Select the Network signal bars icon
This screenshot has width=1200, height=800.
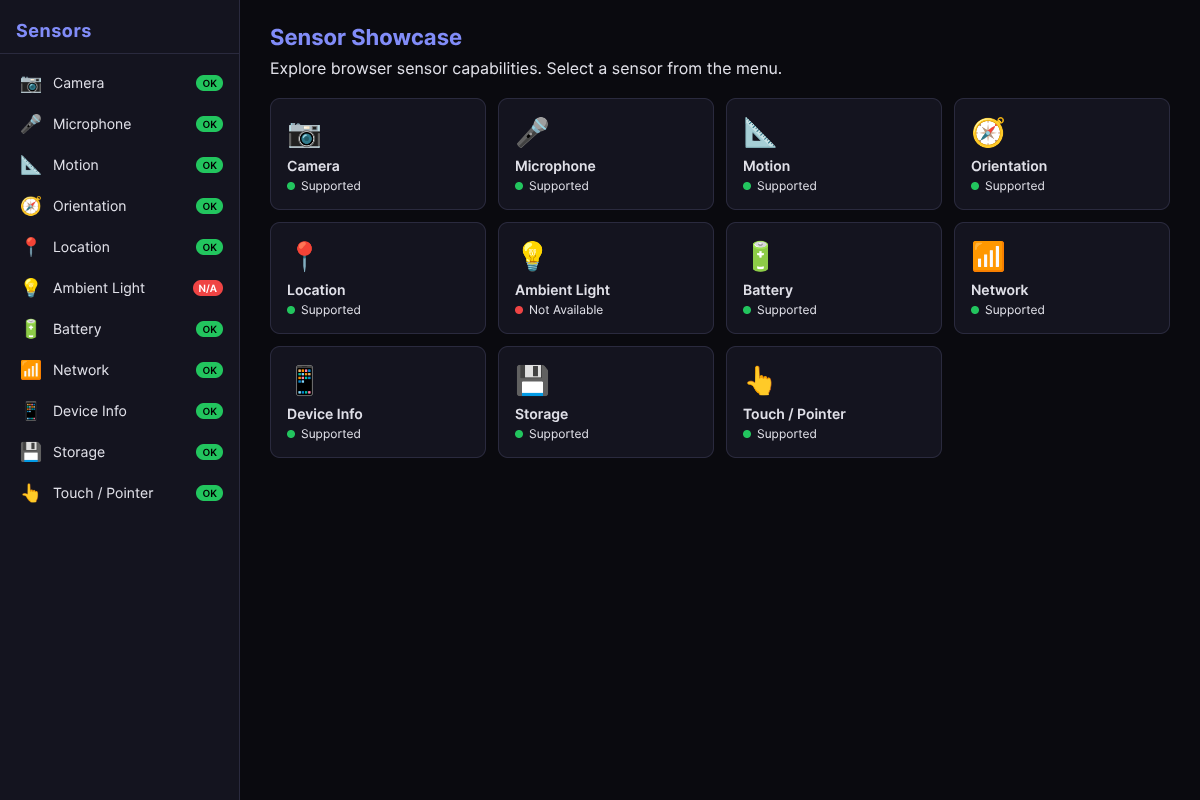pos(30,370)
